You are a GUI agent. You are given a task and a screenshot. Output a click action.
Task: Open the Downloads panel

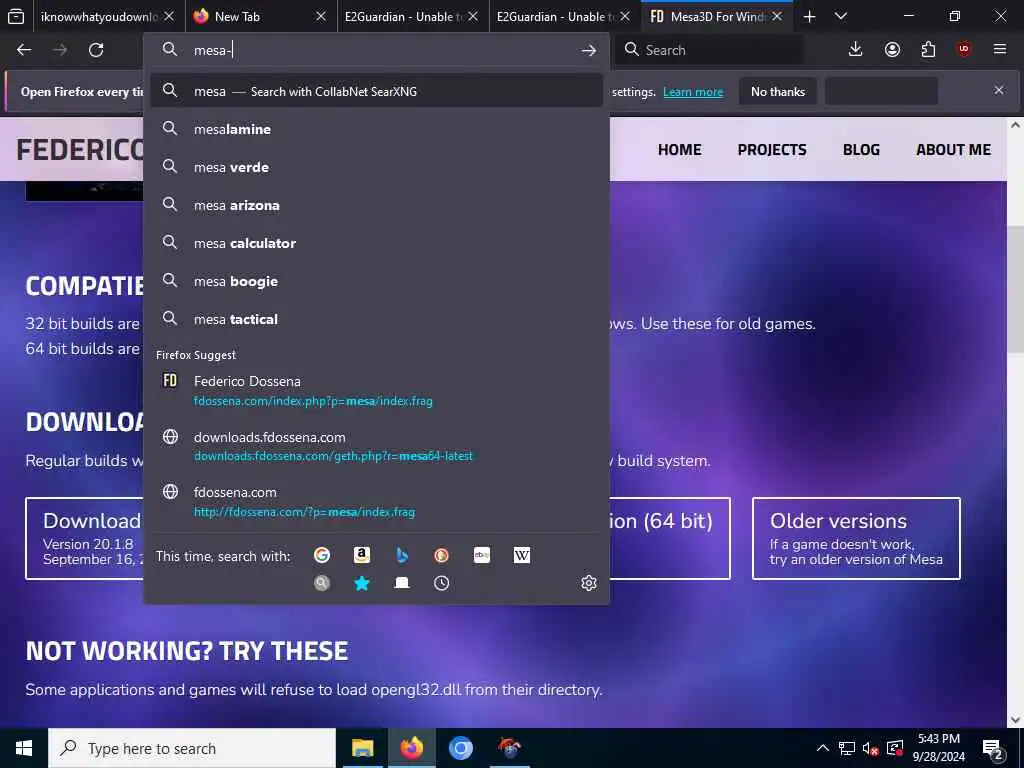(x=855, y=50)
